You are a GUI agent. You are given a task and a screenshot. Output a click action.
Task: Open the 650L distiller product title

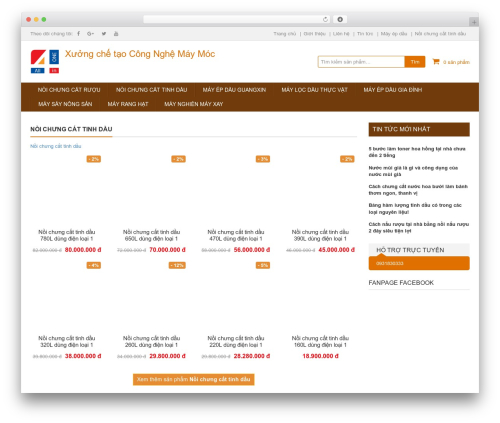(151, 235)
